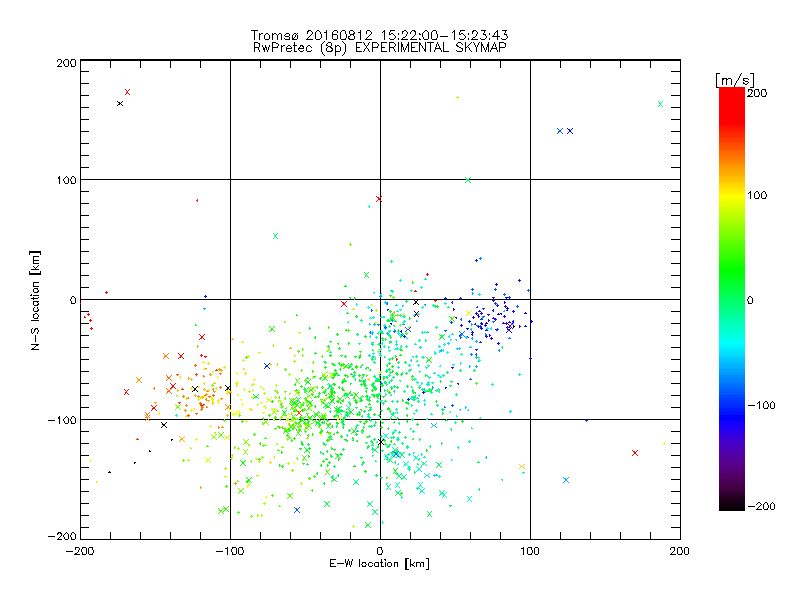Click the green X marker on the 100 km N-S line
Viewport: 800px width, 600px height.
468,180
